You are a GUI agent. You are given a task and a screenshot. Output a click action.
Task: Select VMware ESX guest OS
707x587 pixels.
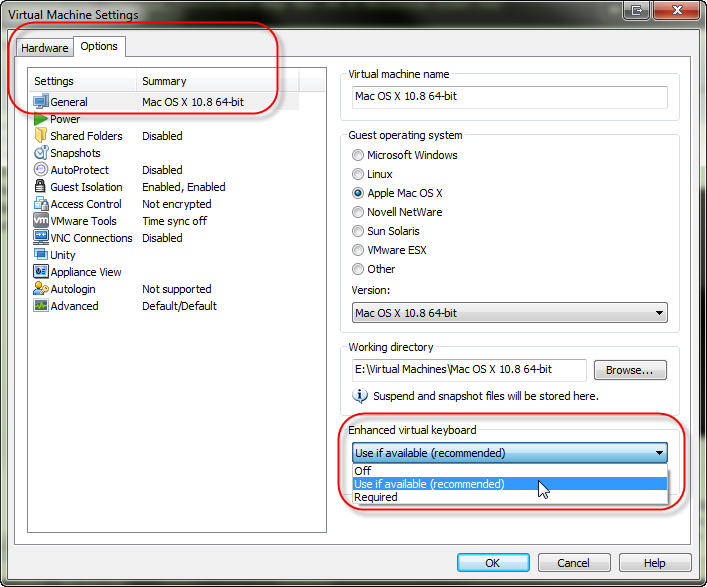[358, 250]
